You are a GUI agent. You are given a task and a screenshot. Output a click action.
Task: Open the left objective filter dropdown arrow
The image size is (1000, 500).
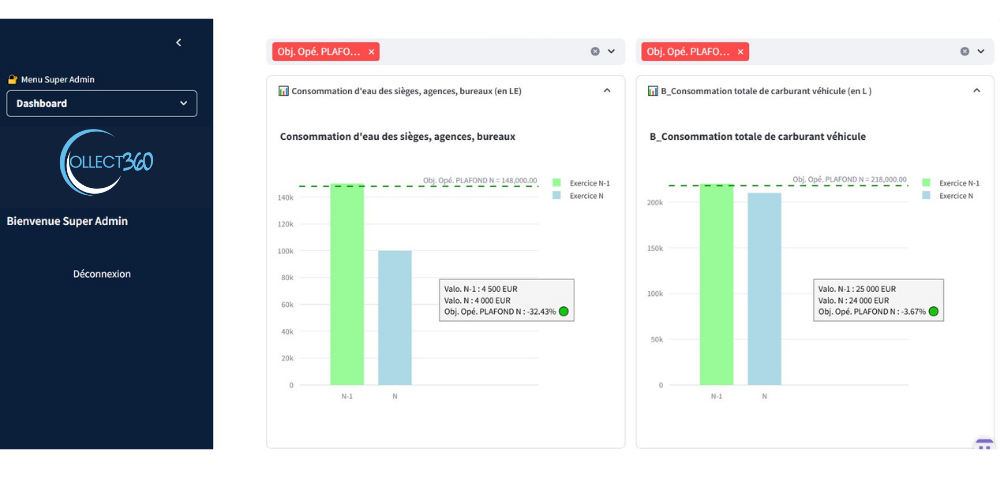611,52
